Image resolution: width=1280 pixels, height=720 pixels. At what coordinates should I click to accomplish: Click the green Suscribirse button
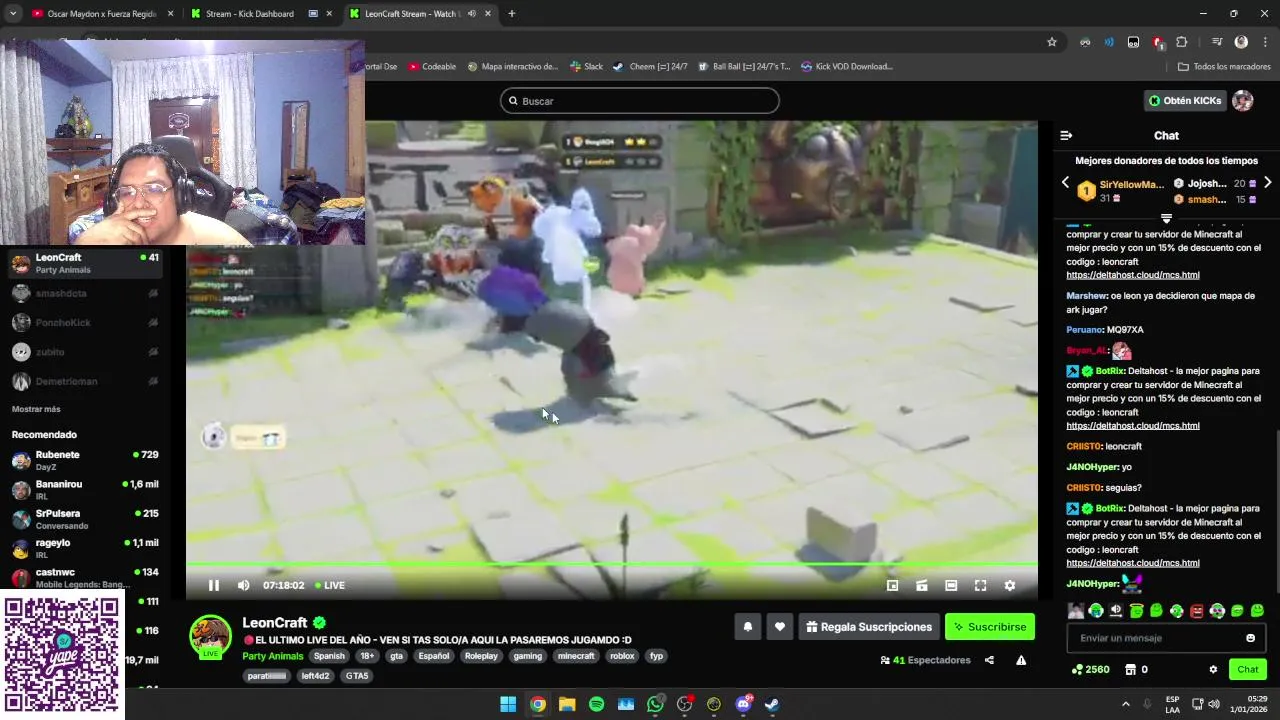[x=990, y=627]
